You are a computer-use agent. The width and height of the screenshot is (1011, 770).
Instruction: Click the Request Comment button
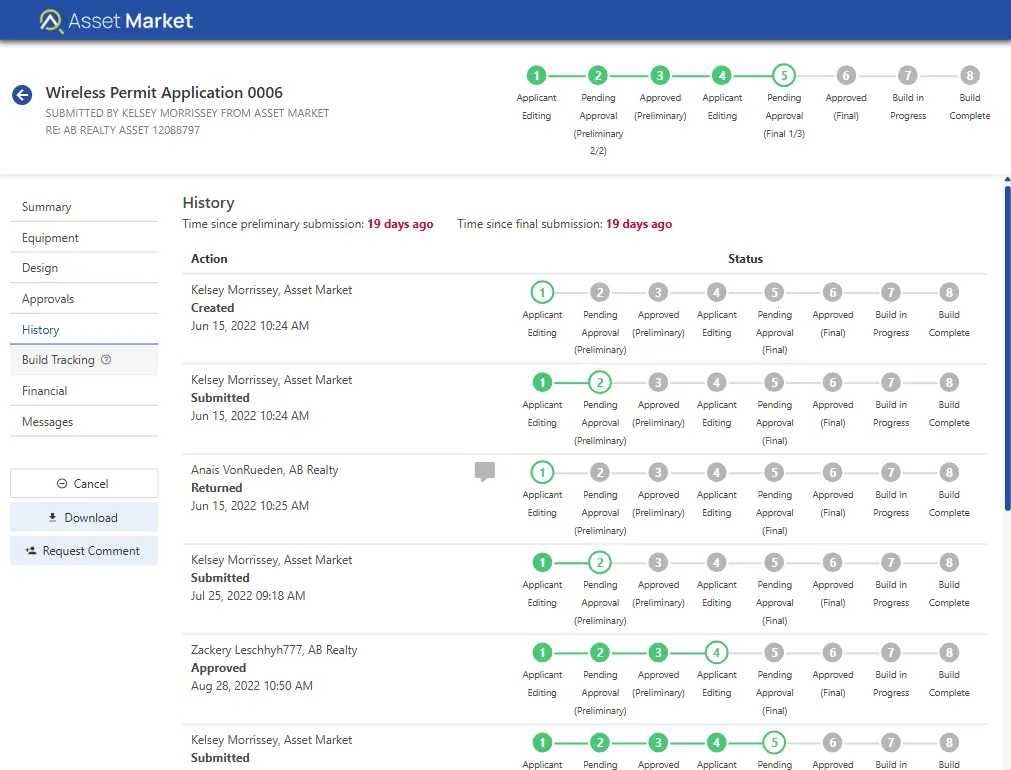click(84, 551)
